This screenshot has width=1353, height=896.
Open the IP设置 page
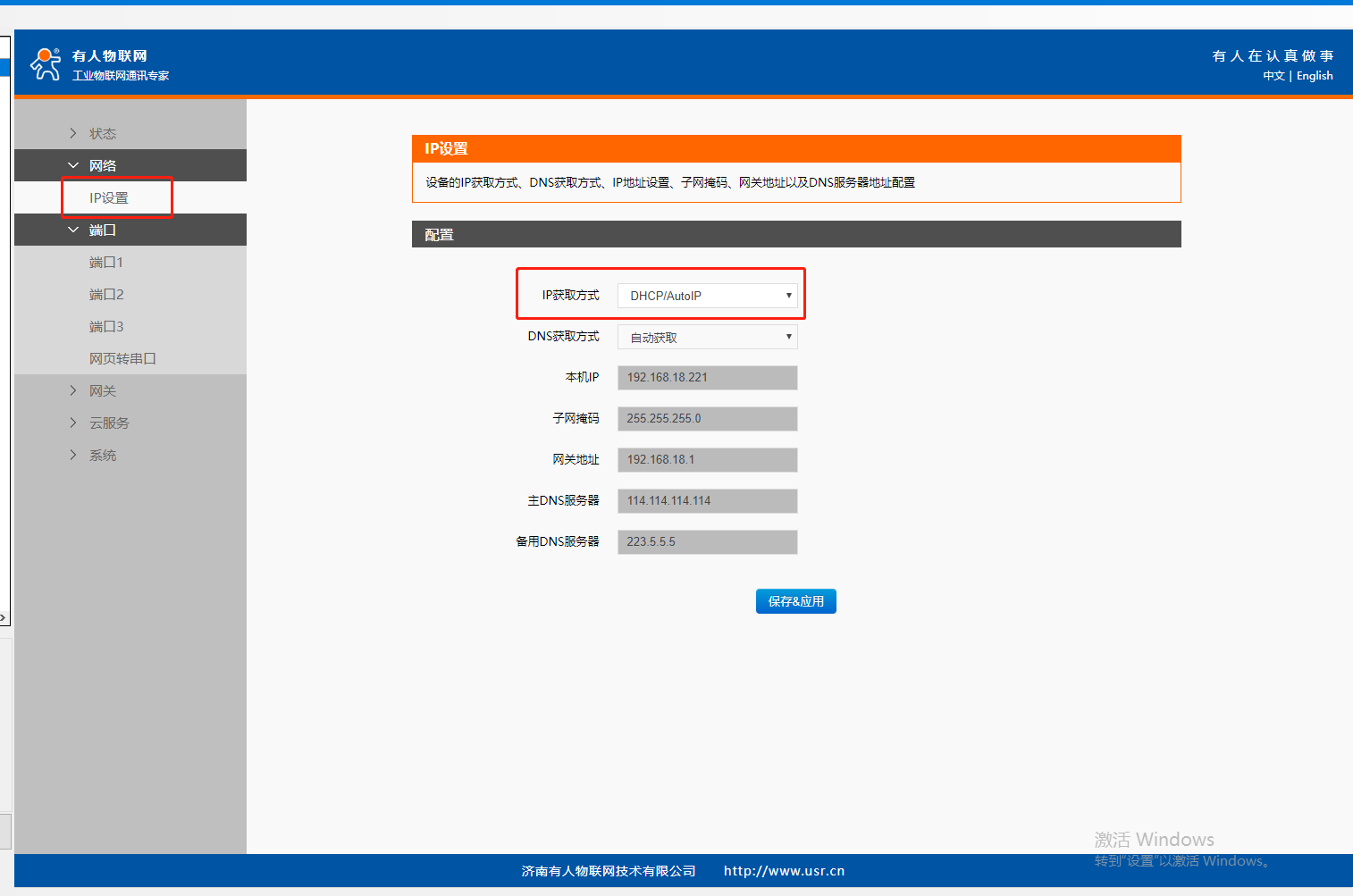(x=109, y=197)
